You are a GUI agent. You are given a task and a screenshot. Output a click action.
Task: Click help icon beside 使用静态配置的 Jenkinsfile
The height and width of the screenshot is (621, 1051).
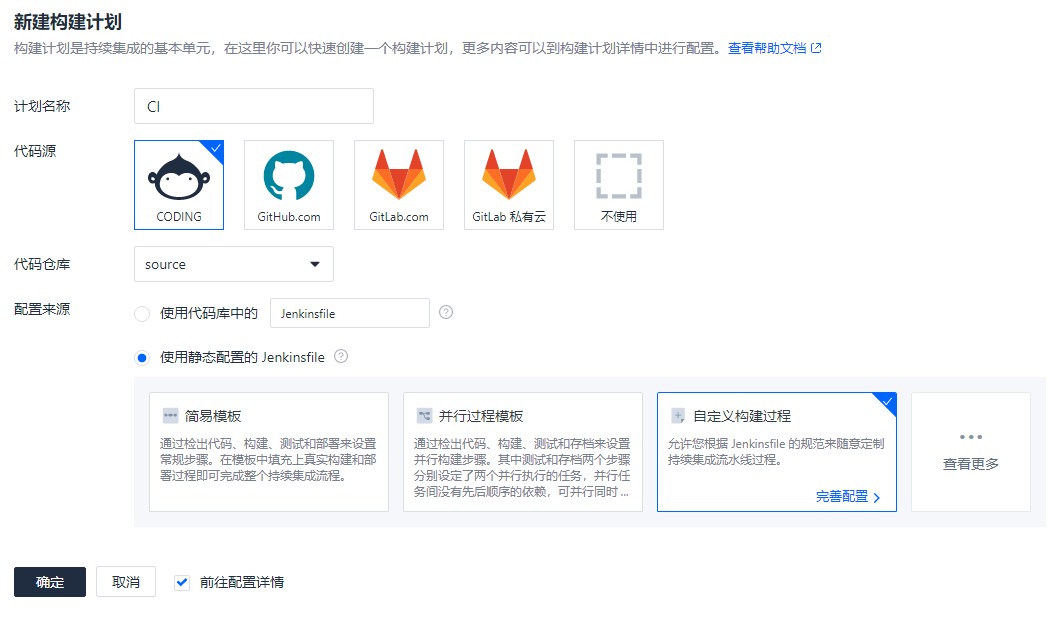pyautogui.click(x=341, y=356)
